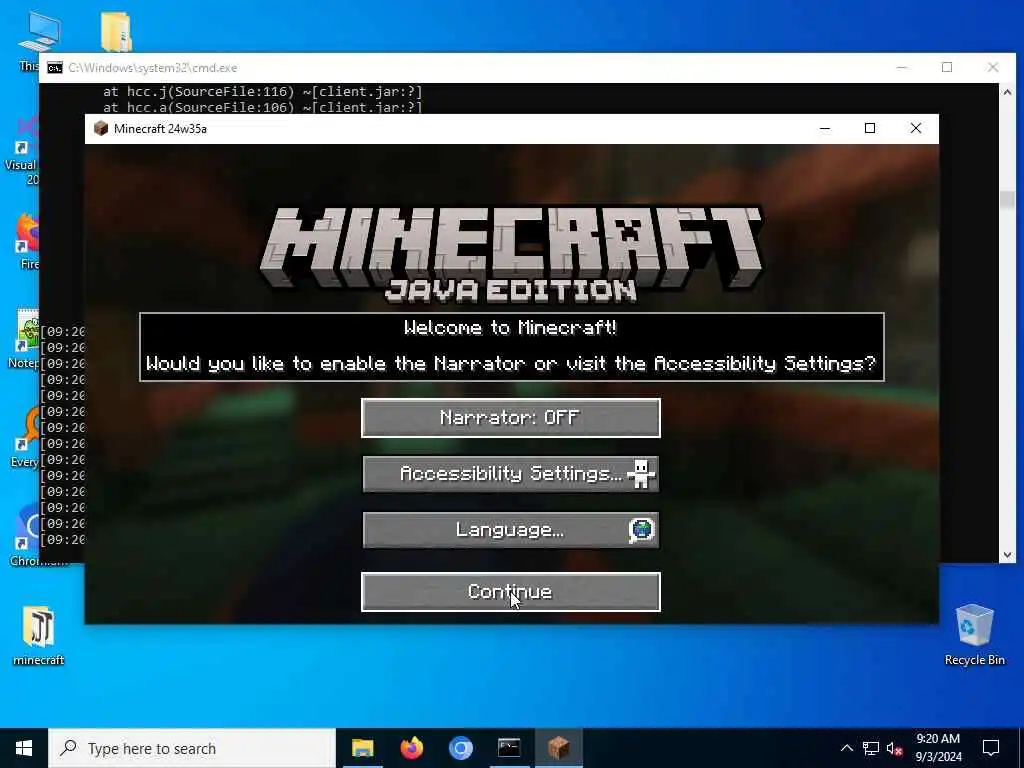Select the Recycle Bin desktop icon
Screen dimensions: 1024x768
coord(974,635)
